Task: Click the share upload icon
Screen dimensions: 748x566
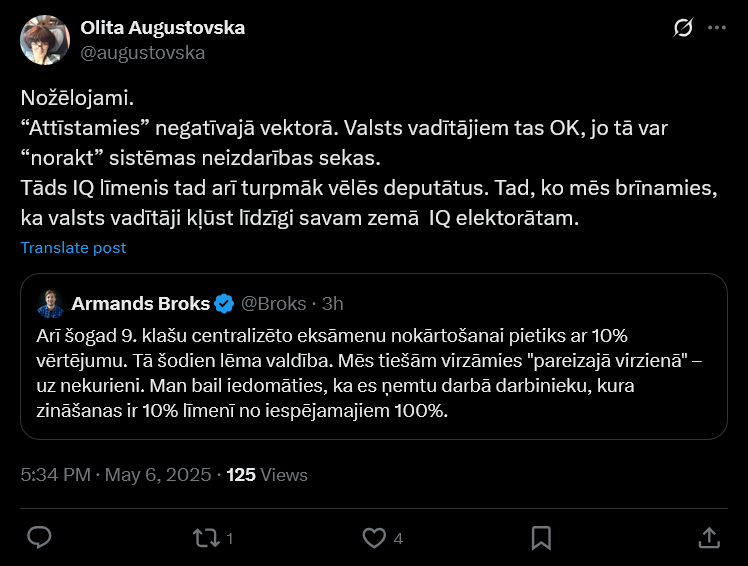Action: click(x=708, y=538)
